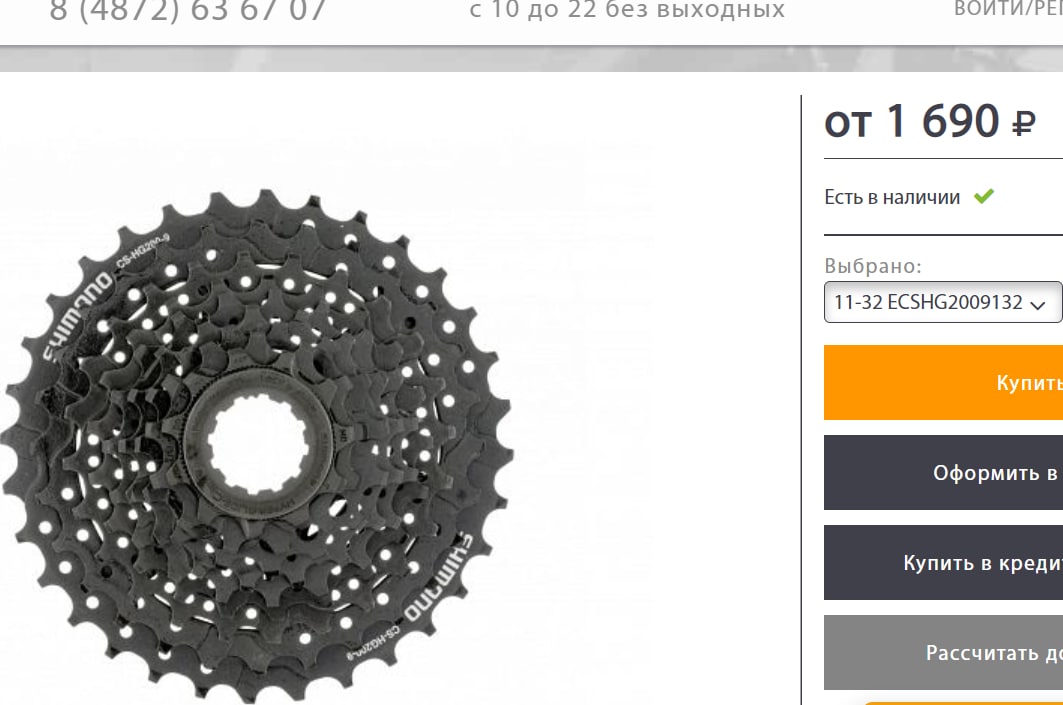Screen dimensions: 1063x705
Task: Click the ruble currency symbol by the price
Action: click(1024, 125)
